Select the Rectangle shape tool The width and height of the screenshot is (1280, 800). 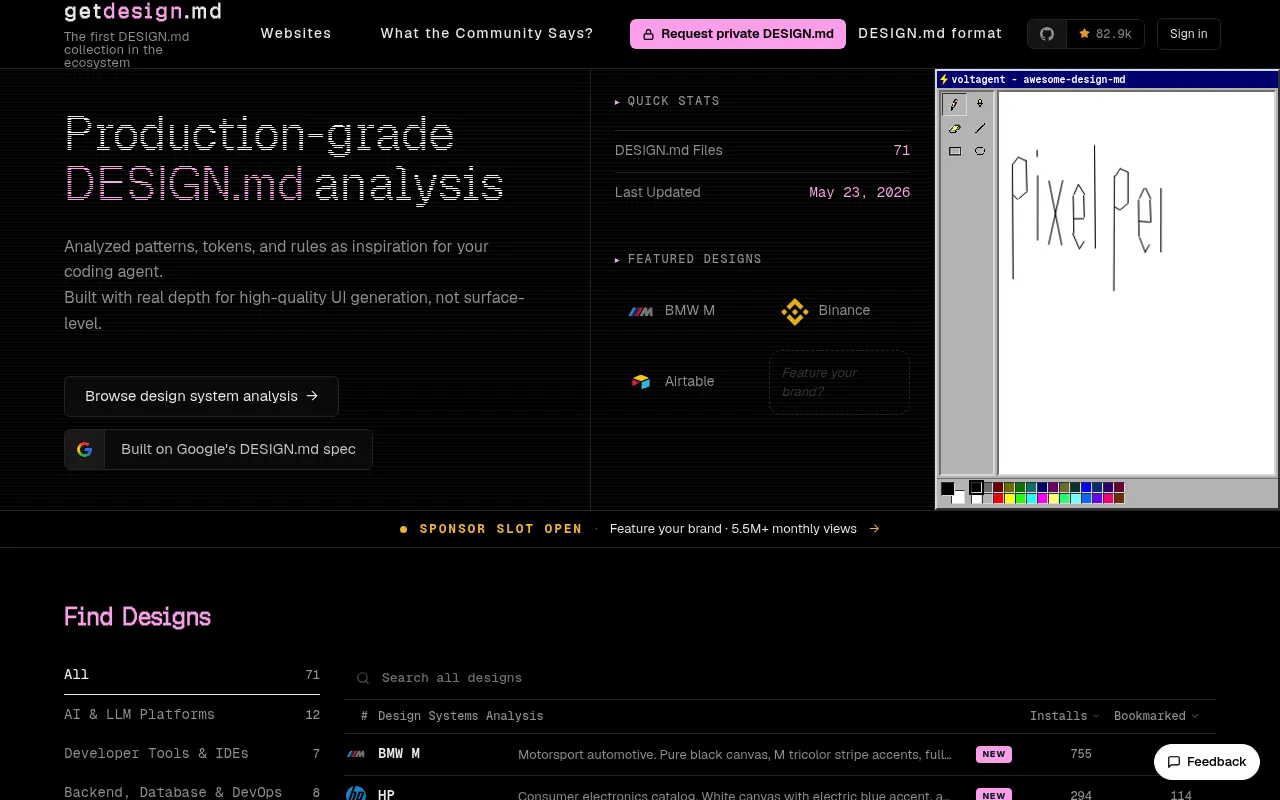tap(955, 151)
